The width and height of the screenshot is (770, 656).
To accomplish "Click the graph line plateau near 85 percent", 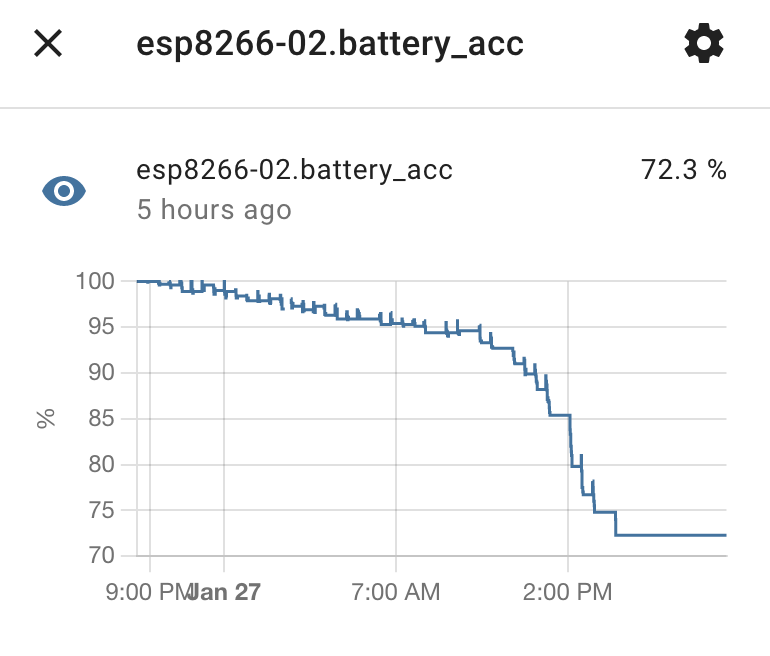I will pyautogui.click(x=560, y=415).
